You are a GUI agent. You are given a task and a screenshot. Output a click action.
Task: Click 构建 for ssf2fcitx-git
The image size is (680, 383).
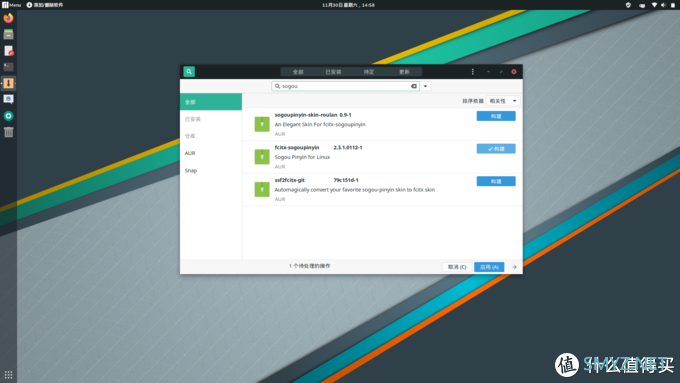coord(496,181)
